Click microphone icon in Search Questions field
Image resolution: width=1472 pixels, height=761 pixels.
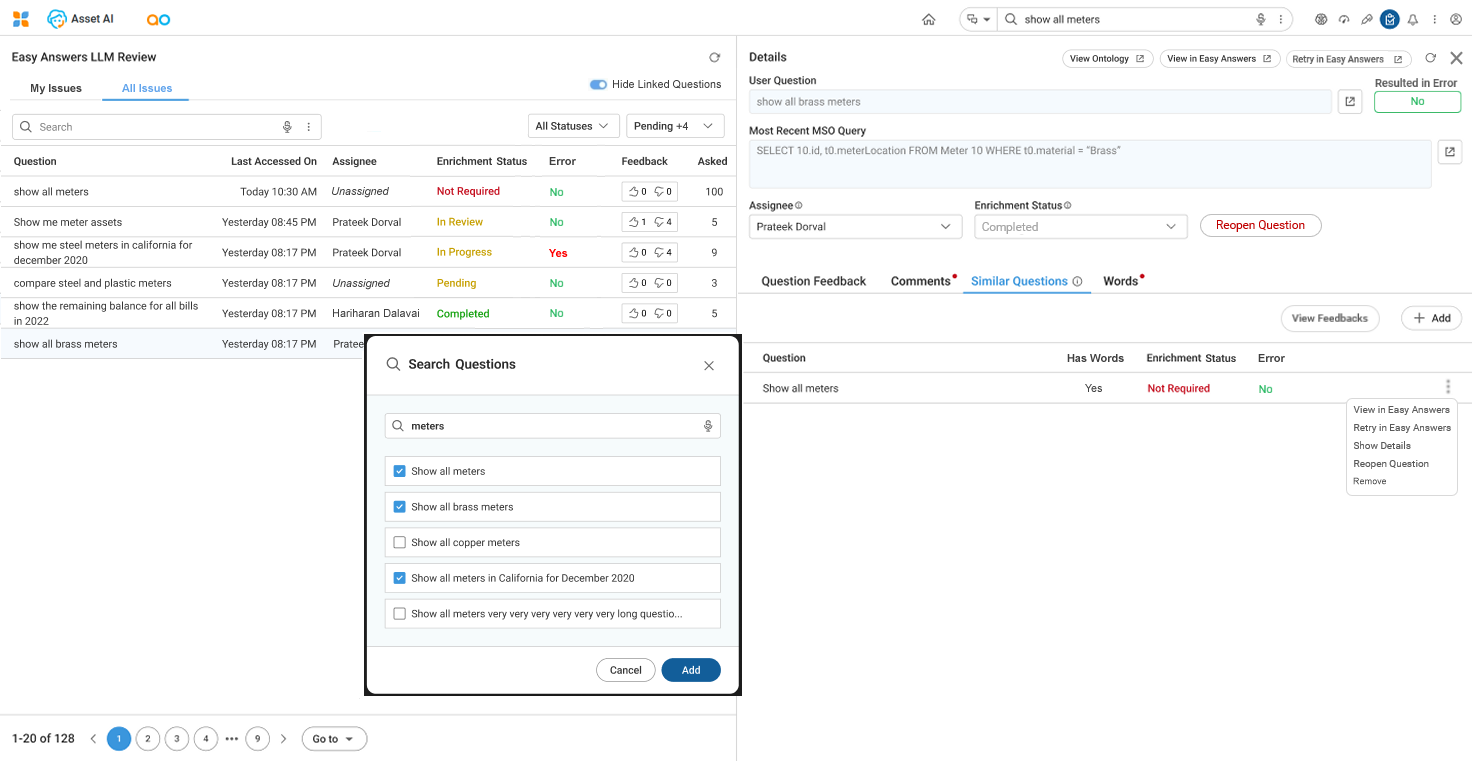pyautogui.click(x=708, y=426)
